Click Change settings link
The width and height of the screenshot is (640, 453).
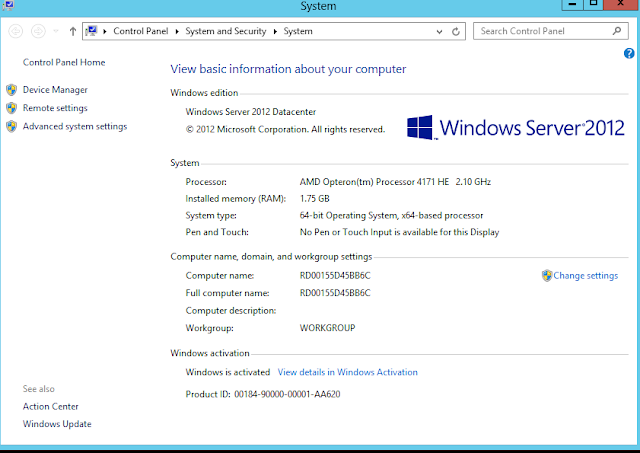pos(586,276)
